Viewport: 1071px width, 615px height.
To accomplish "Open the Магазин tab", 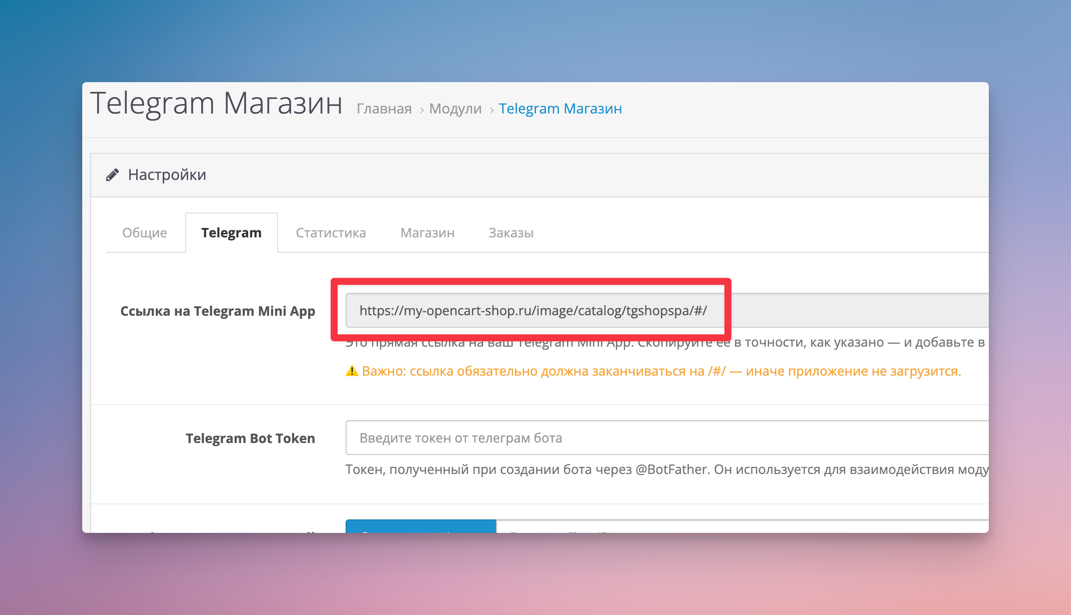I will point(427,232).
